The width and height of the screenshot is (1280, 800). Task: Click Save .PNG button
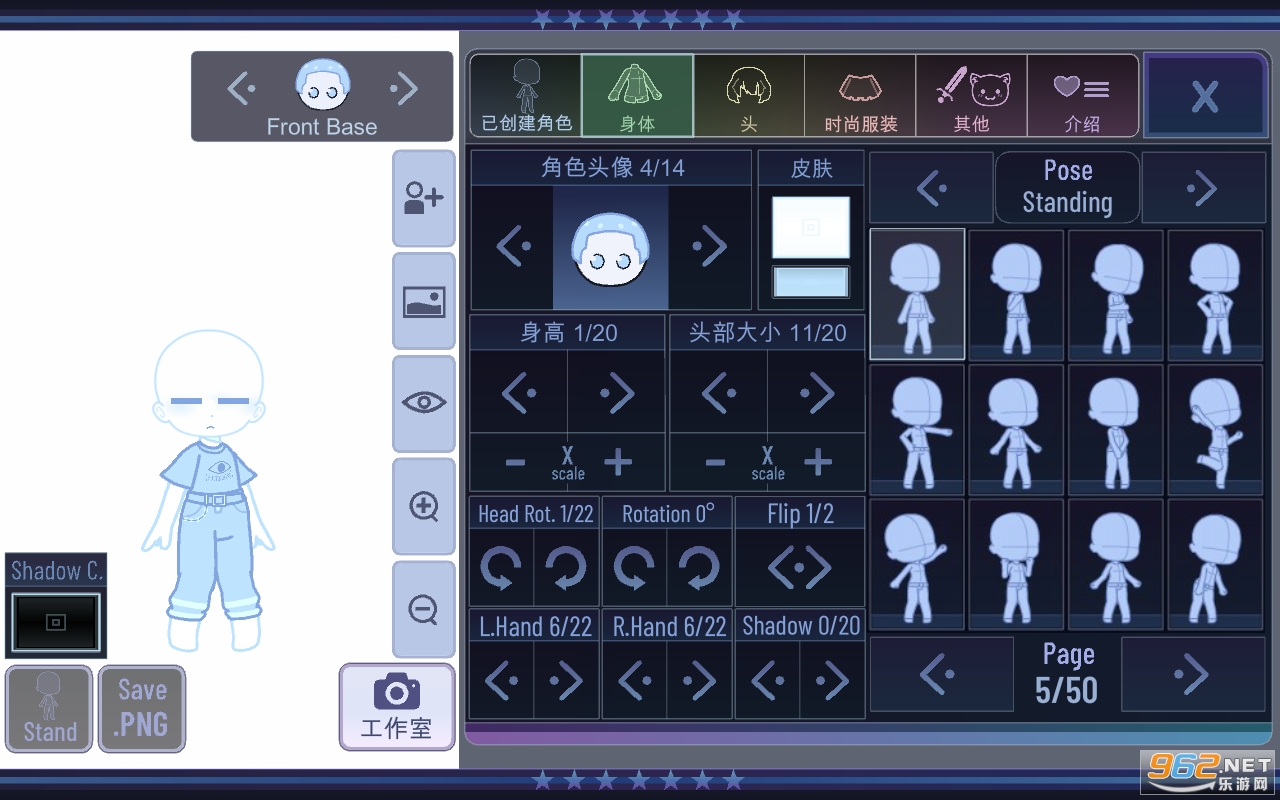pos(142,709)
